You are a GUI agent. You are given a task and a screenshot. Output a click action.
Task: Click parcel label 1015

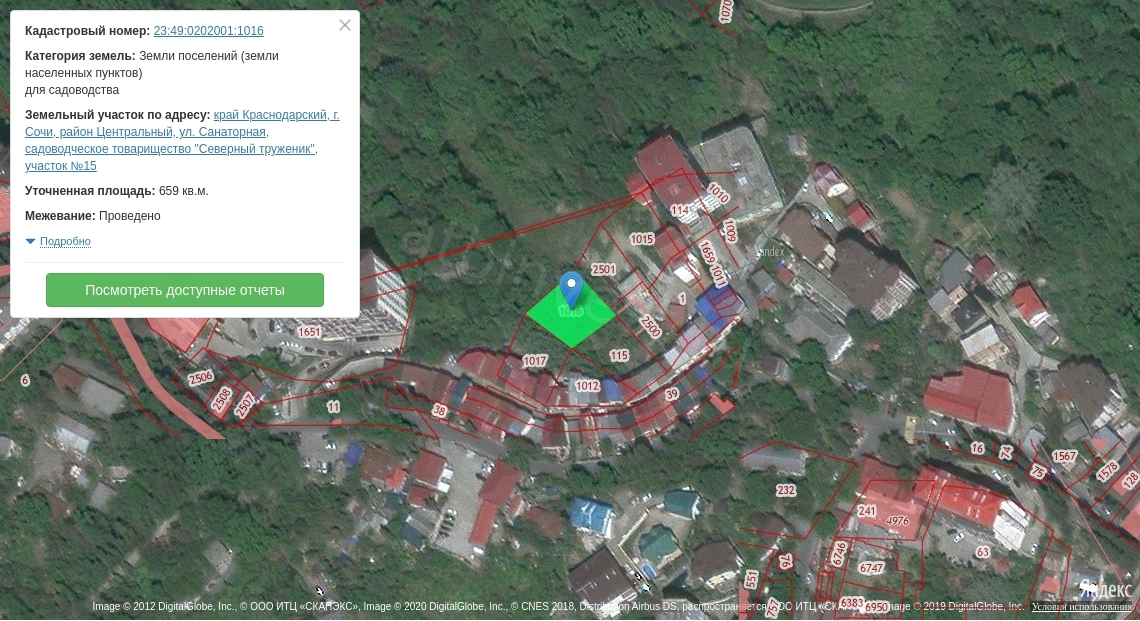[x=641, y=239]
